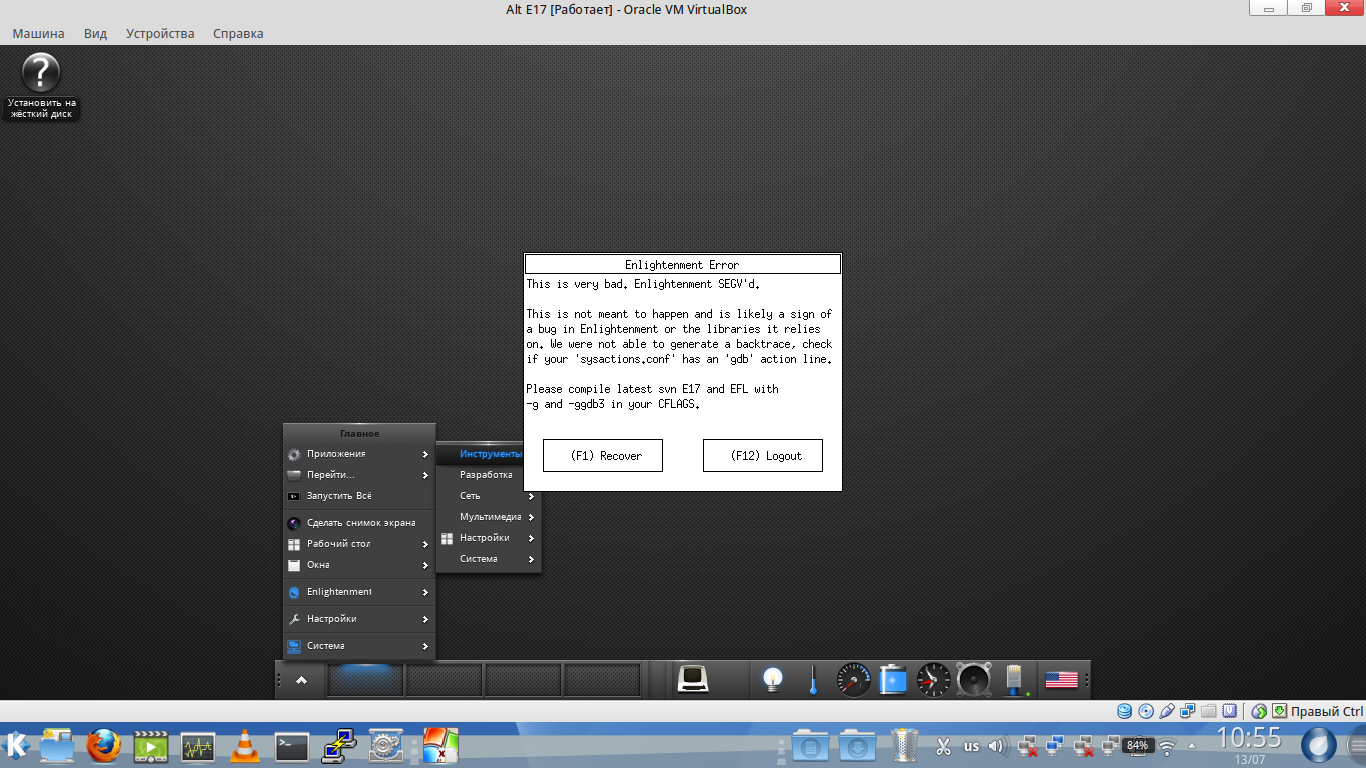This screenshot has height=768, width=1366.
Task: Open the gear system settings taskbar icon
Action: coord(386,746)
